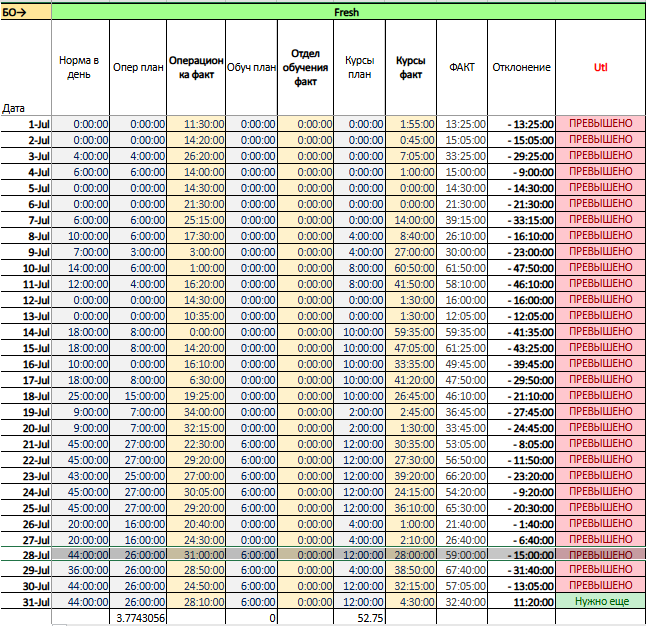This screenshot has height=626, width=646.
Task: Click the 7-Jul date cell
Action: point(26,220)
